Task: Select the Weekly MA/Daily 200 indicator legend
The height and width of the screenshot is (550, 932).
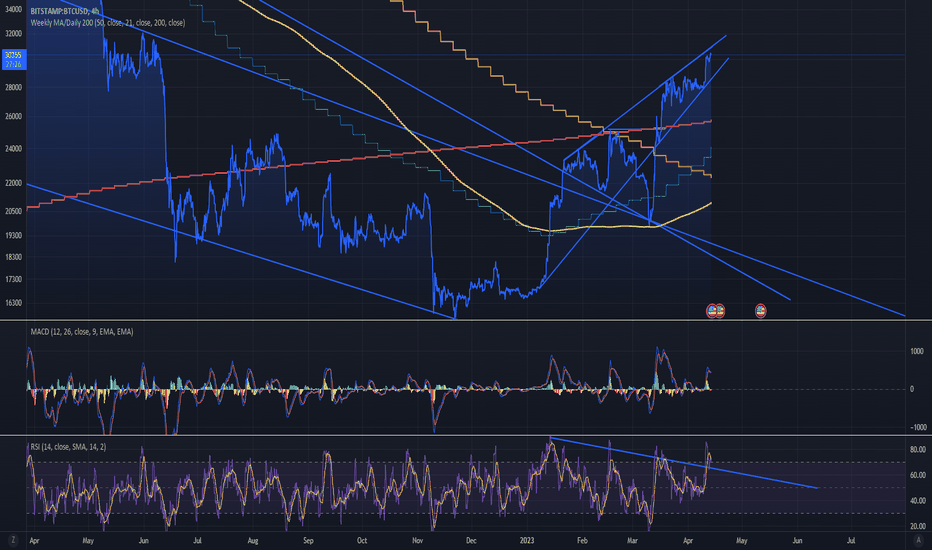Action: pos(108,23)
